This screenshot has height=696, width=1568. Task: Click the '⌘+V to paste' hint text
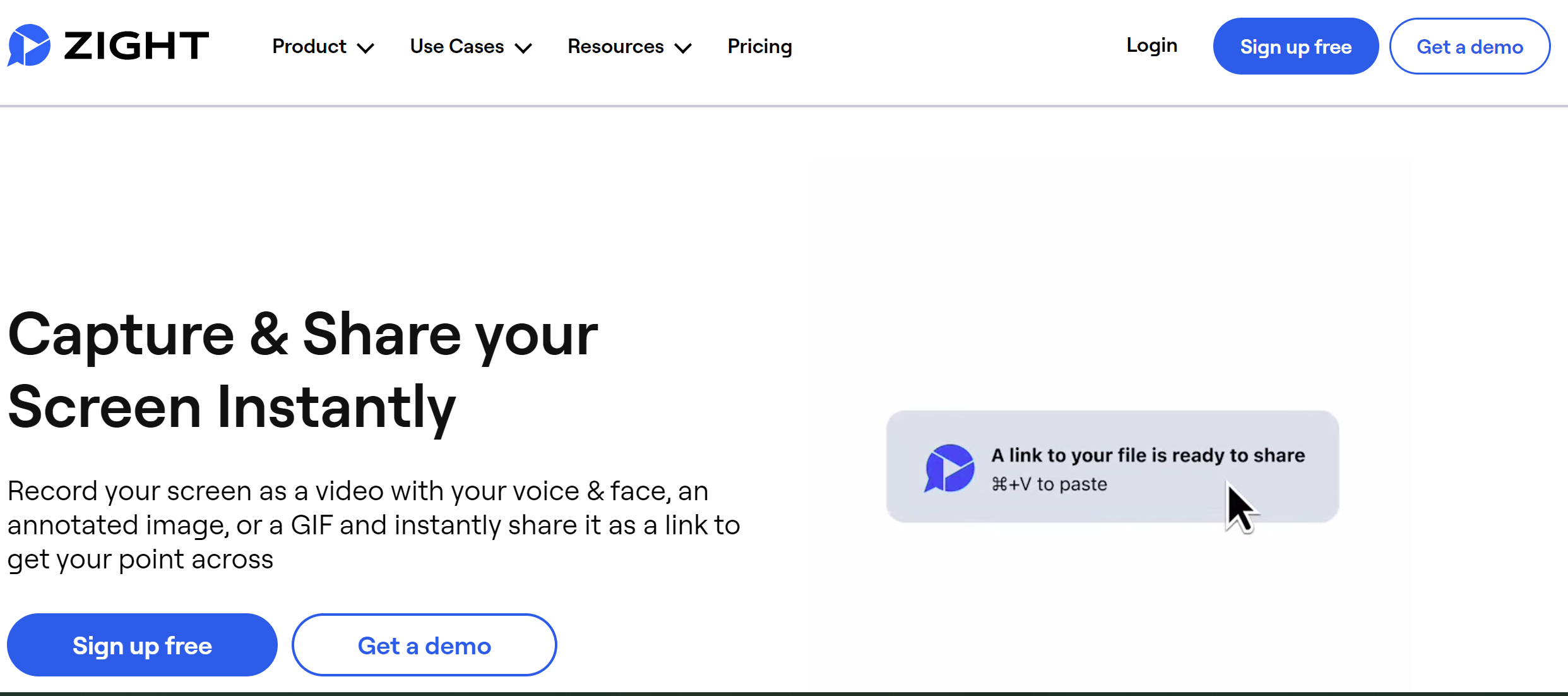tap(1049, 484)
